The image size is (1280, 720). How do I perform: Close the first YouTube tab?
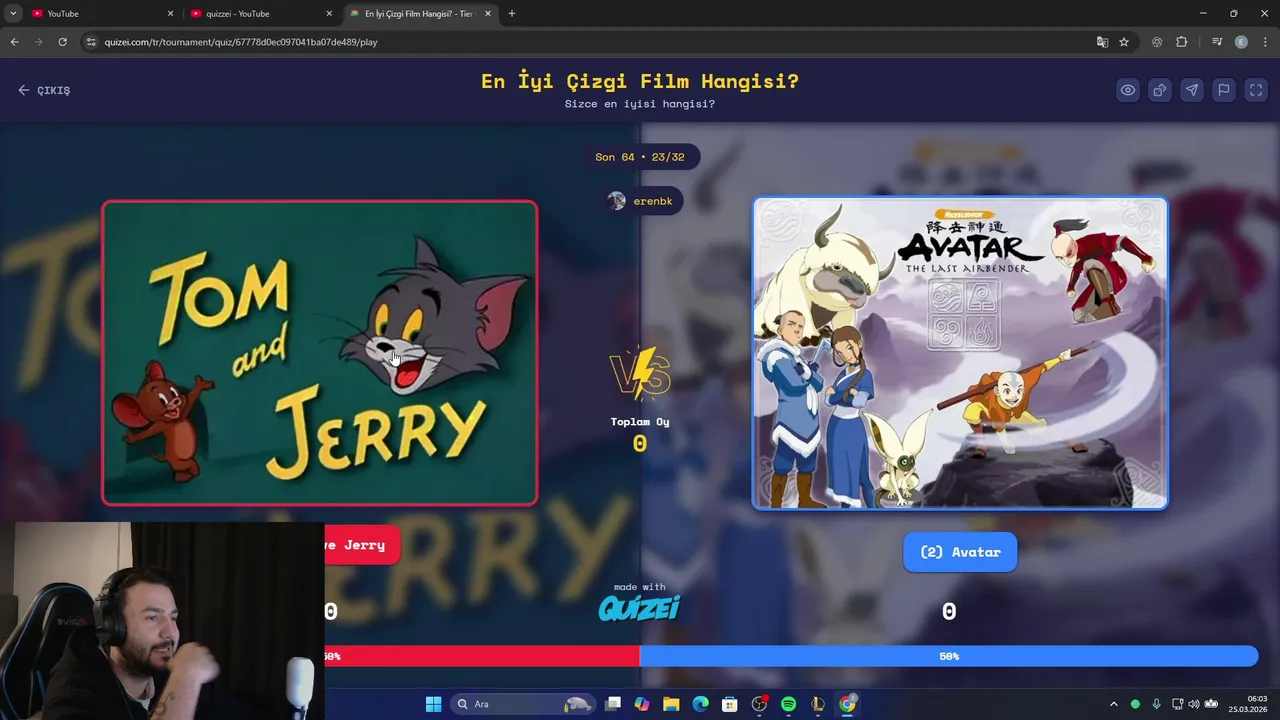170,14
